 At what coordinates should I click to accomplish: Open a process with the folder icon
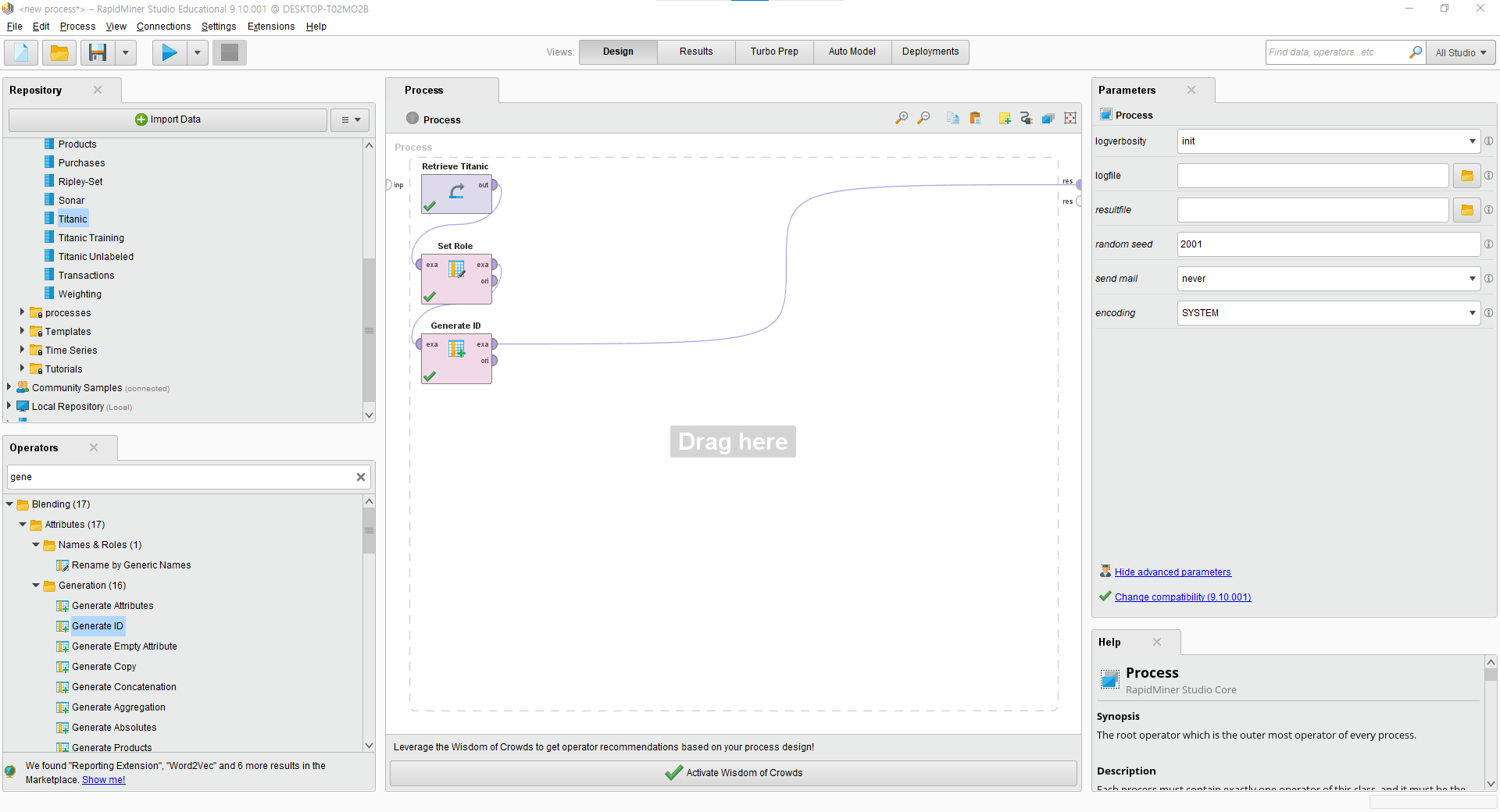pos(59,52)
